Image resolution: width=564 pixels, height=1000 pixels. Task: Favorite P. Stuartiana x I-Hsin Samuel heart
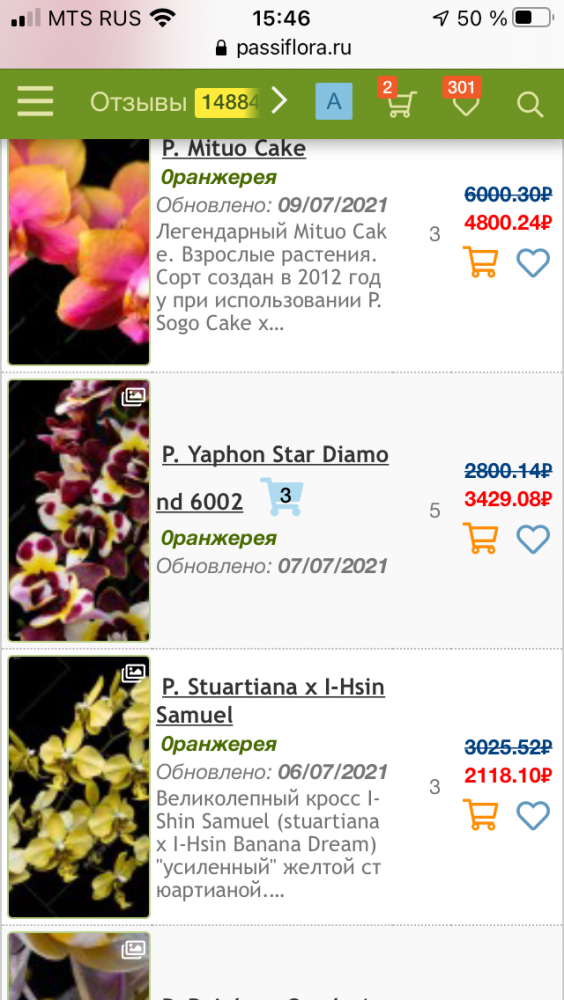coord(533,815)
